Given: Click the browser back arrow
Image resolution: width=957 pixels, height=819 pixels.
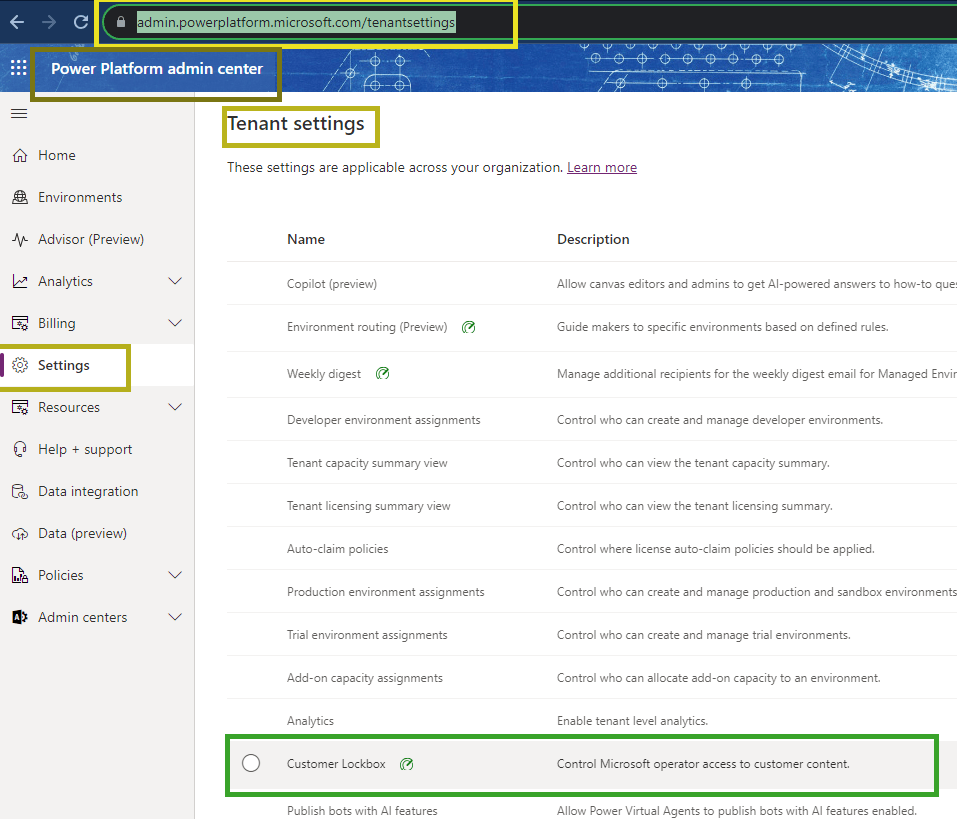Looking at the screenshot, I should (x=17, y=21).
